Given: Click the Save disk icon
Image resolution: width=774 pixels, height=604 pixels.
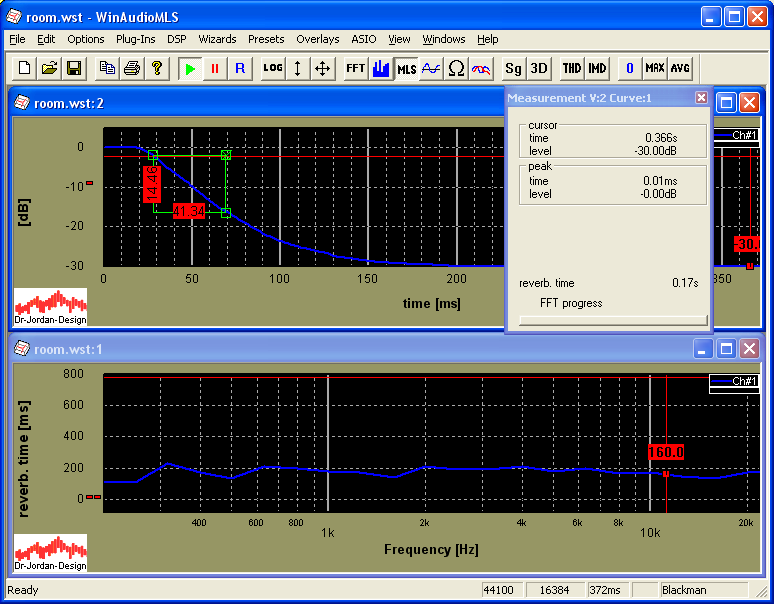Looking at the screenshot, I should click(74, 68).
